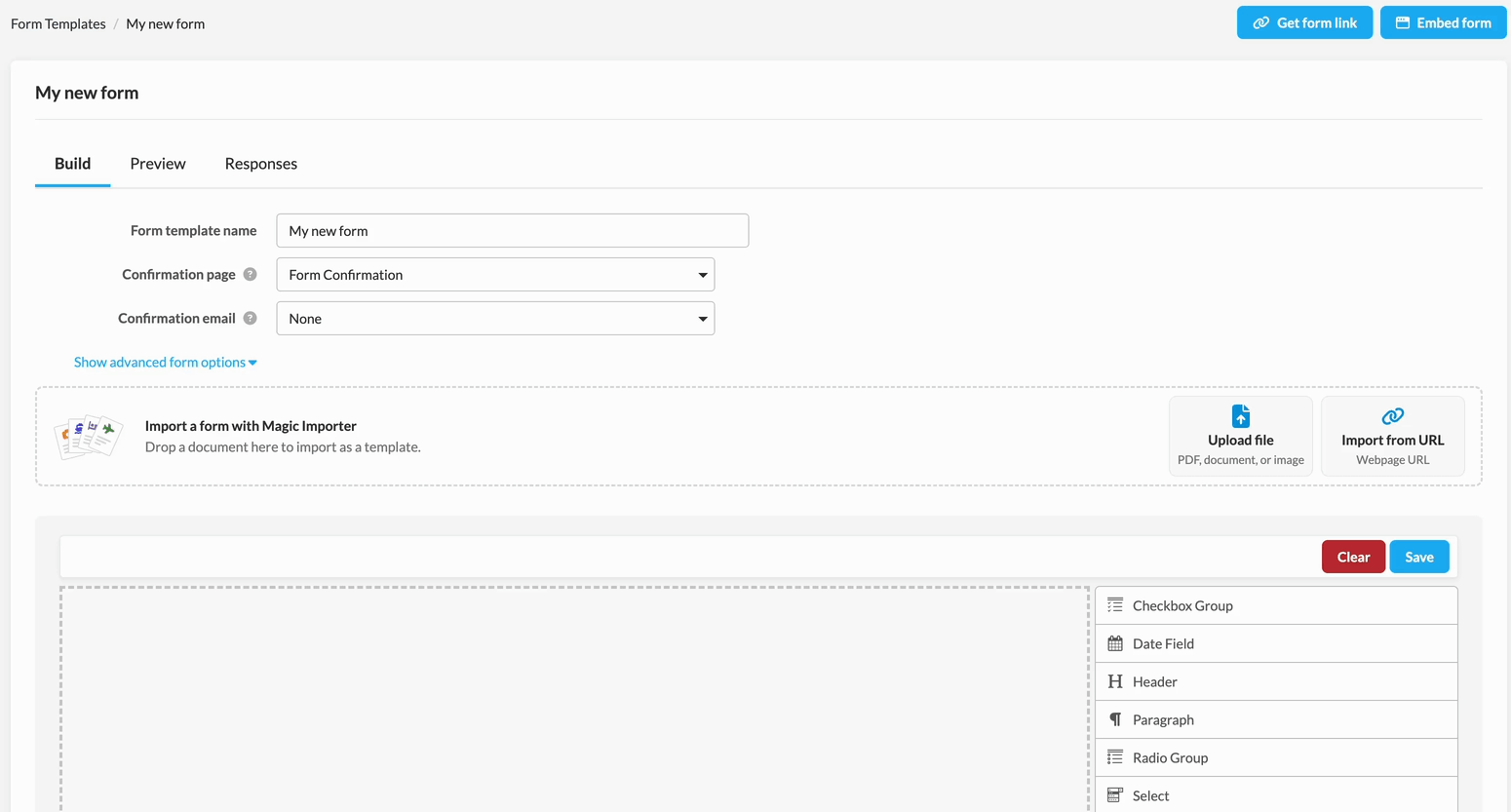Open the Confirmation page dropdown

click(495, 275)
